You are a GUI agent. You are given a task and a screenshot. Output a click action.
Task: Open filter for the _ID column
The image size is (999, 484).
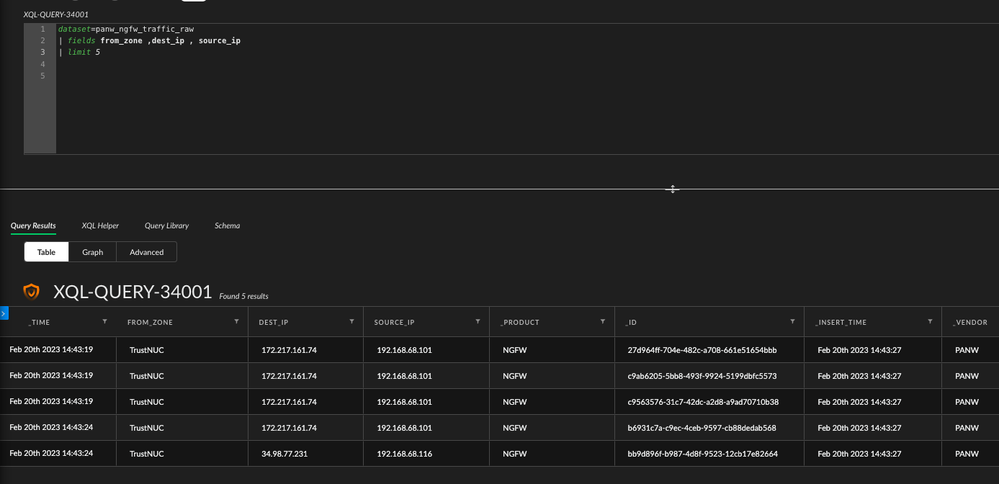792,322
